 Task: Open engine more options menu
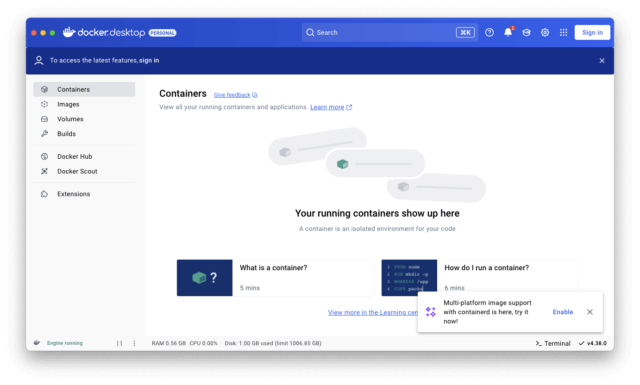click(x=134, y=343)
